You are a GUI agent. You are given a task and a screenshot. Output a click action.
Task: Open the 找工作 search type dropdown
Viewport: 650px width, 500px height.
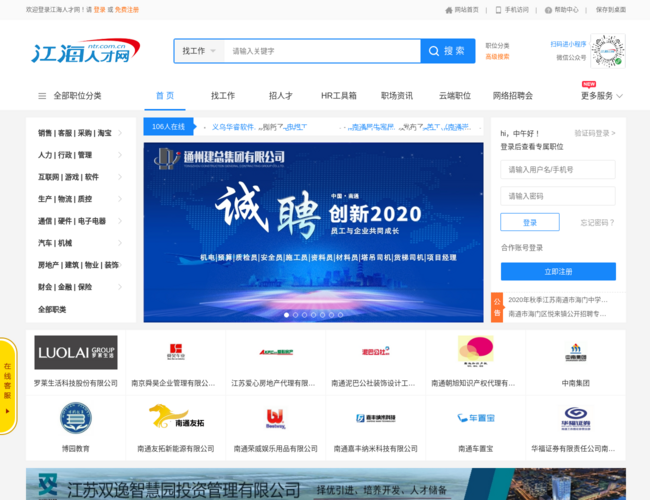click(199, 51)
